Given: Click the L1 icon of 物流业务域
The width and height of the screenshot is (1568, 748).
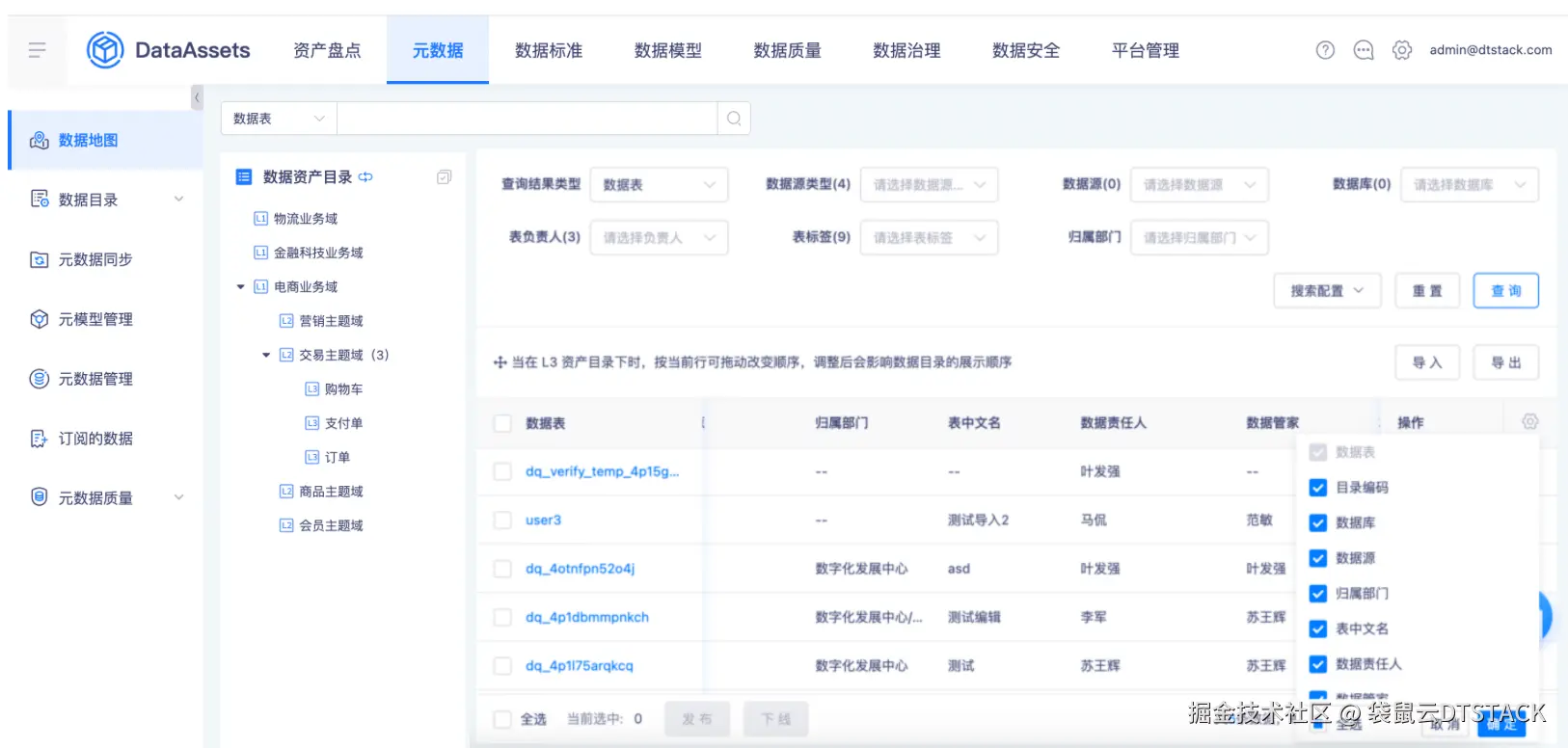Looking at the screenshot, I should 260,219.
